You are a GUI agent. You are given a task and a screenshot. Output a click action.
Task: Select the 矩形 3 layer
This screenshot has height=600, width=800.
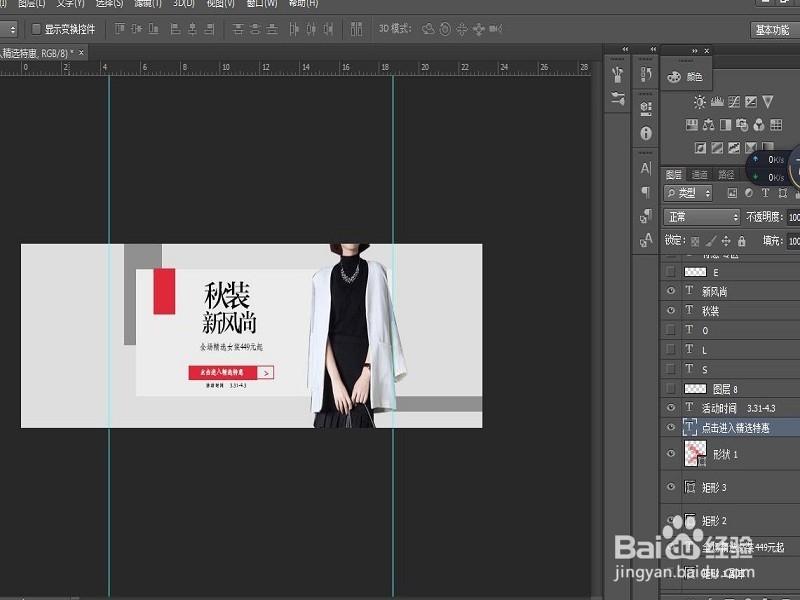713,487
